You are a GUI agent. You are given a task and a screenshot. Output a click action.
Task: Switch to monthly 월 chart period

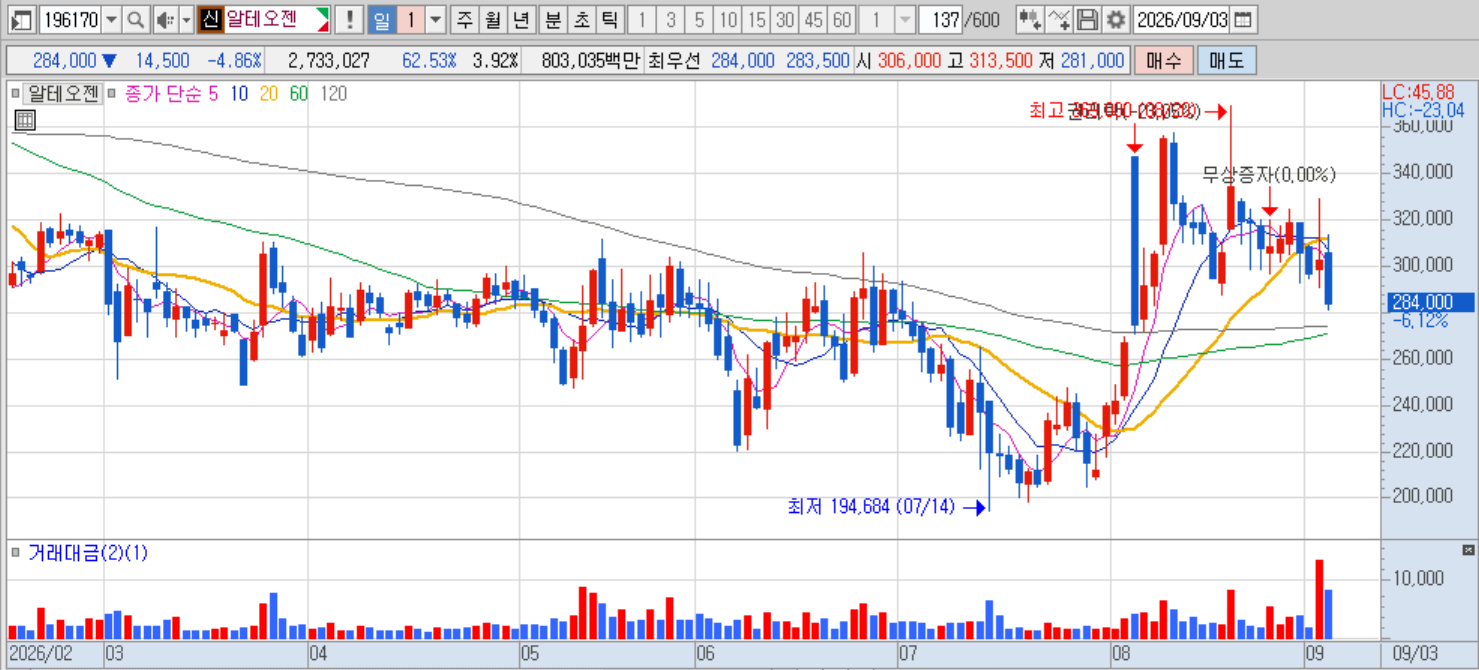coord(493,19)
